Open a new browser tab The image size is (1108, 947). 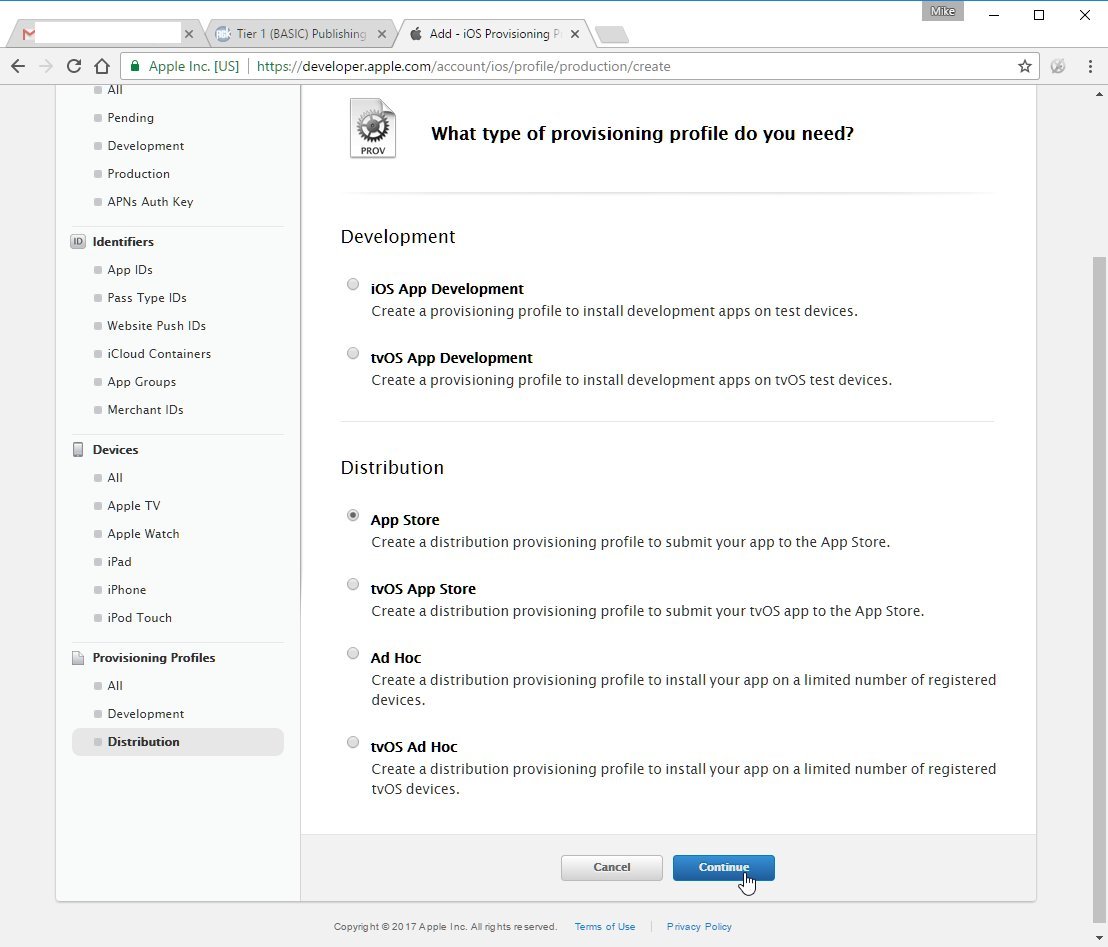coord(611,35)
